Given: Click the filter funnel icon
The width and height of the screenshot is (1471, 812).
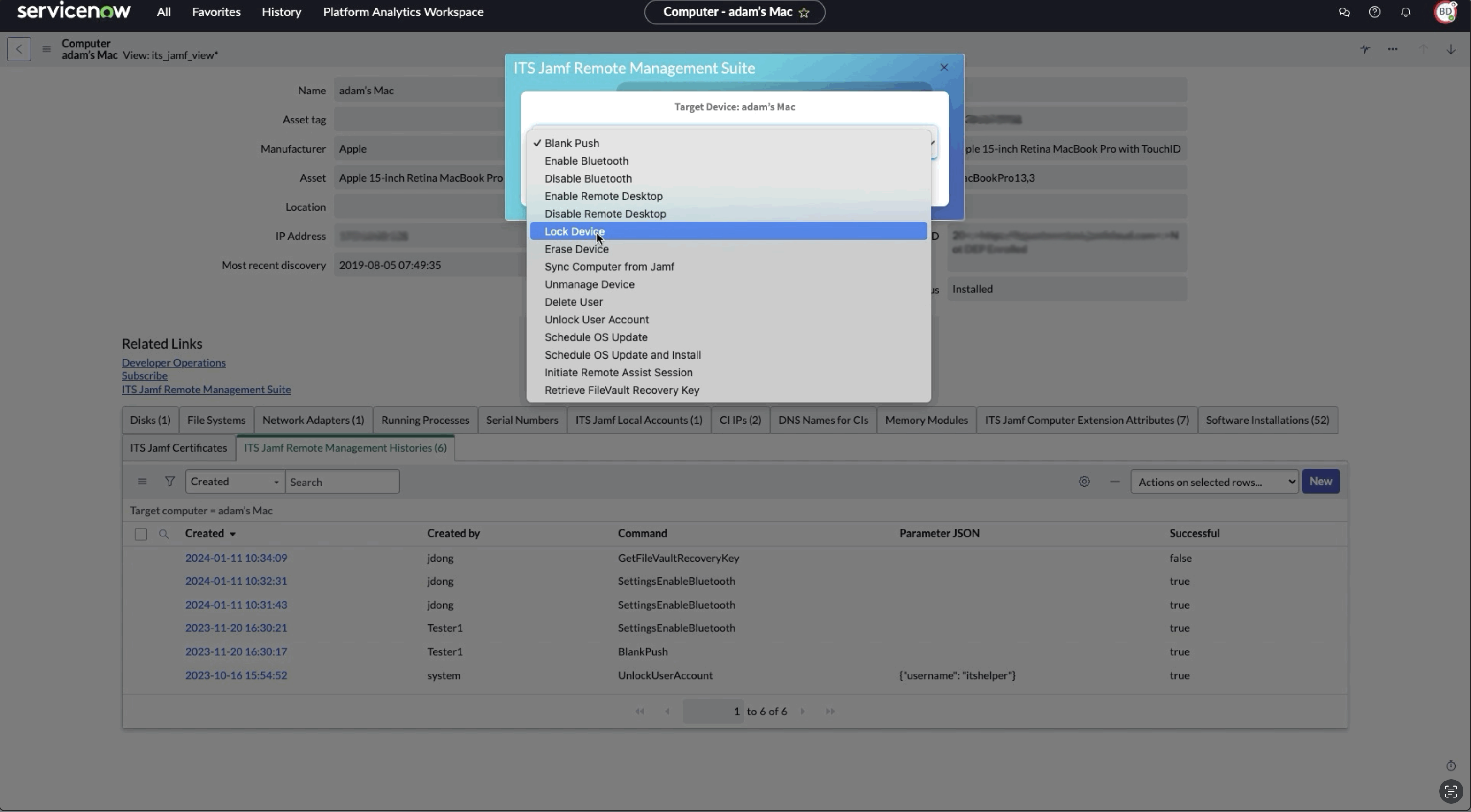Looking at the screenshot, I should coord(169,482).
